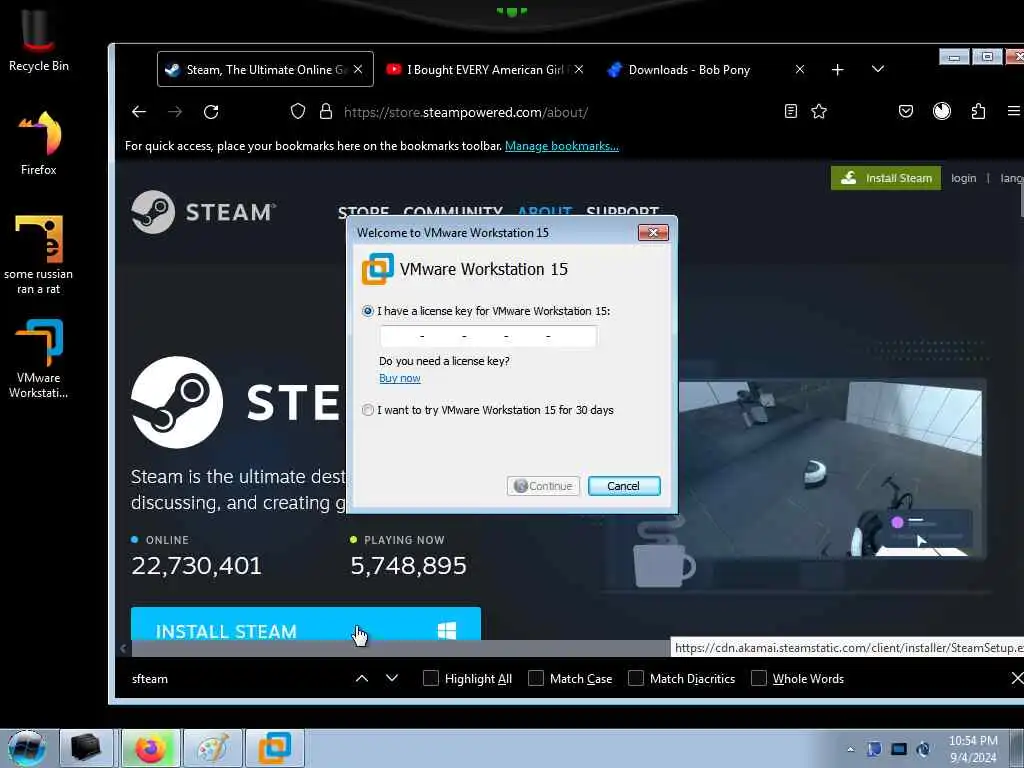The height and width of the screenshot is (768, 1024).
Task: Open the Paint taskbar icon
Action: pos(213,748)
